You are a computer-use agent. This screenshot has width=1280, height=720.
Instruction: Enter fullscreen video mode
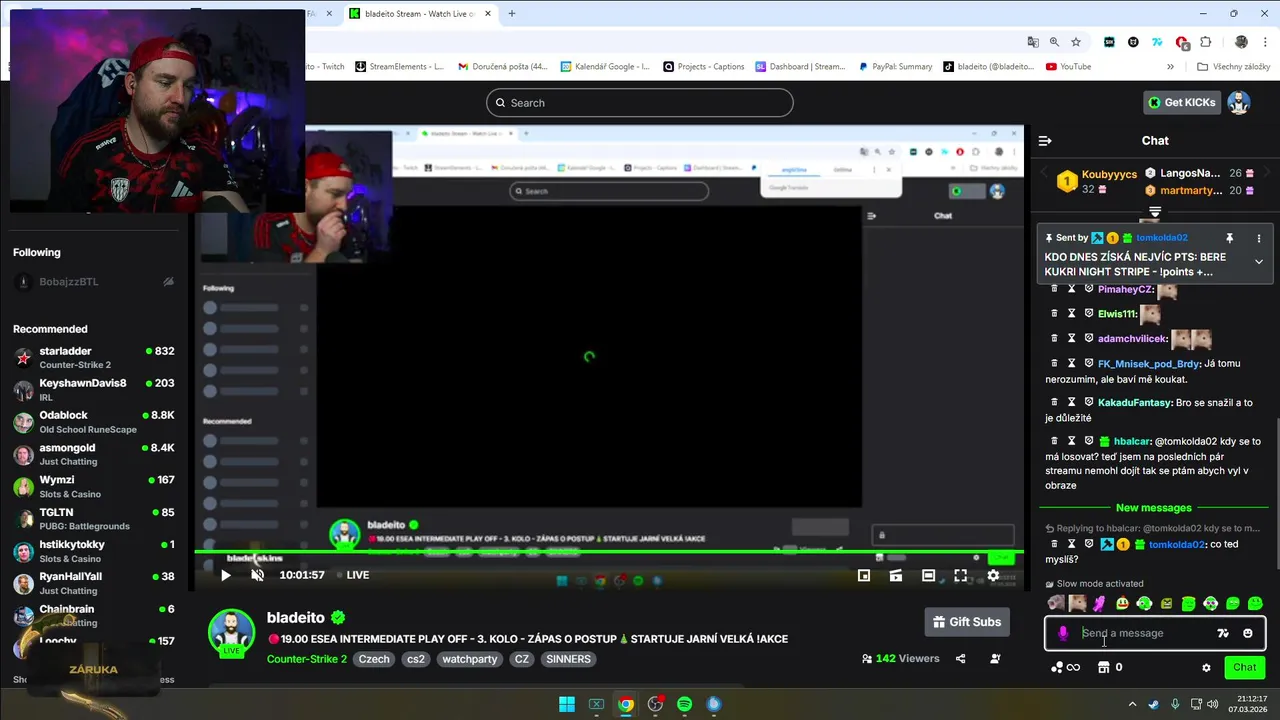(x=960, y=575)
